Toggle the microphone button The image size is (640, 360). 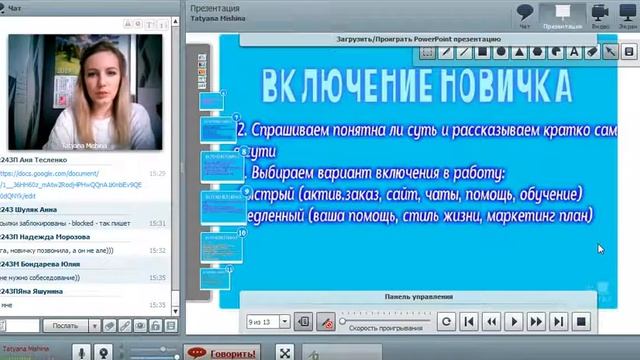(x=81, y=352)
